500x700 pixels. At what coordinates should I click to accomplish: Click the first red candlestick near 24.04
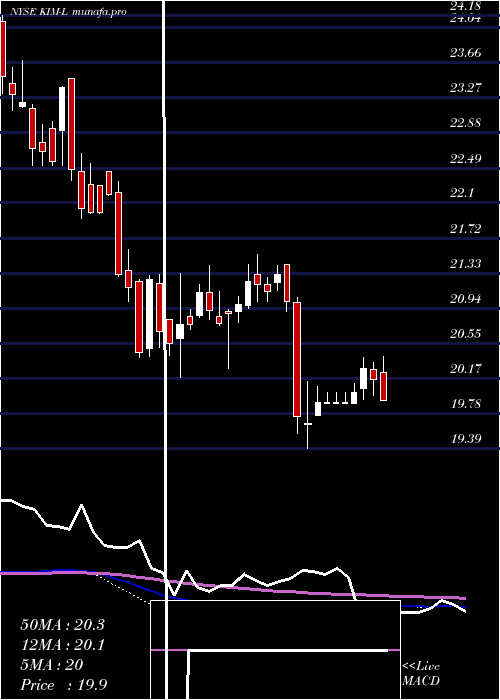click(x=3, y=49)
